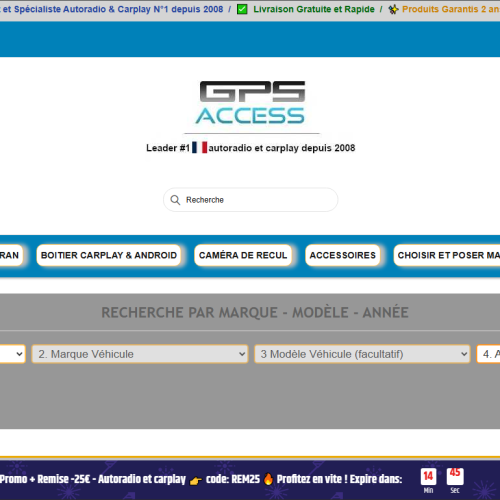Click the French flag icon in tagline
Viewport: 500px width, 500px height.
coord(199,147)
